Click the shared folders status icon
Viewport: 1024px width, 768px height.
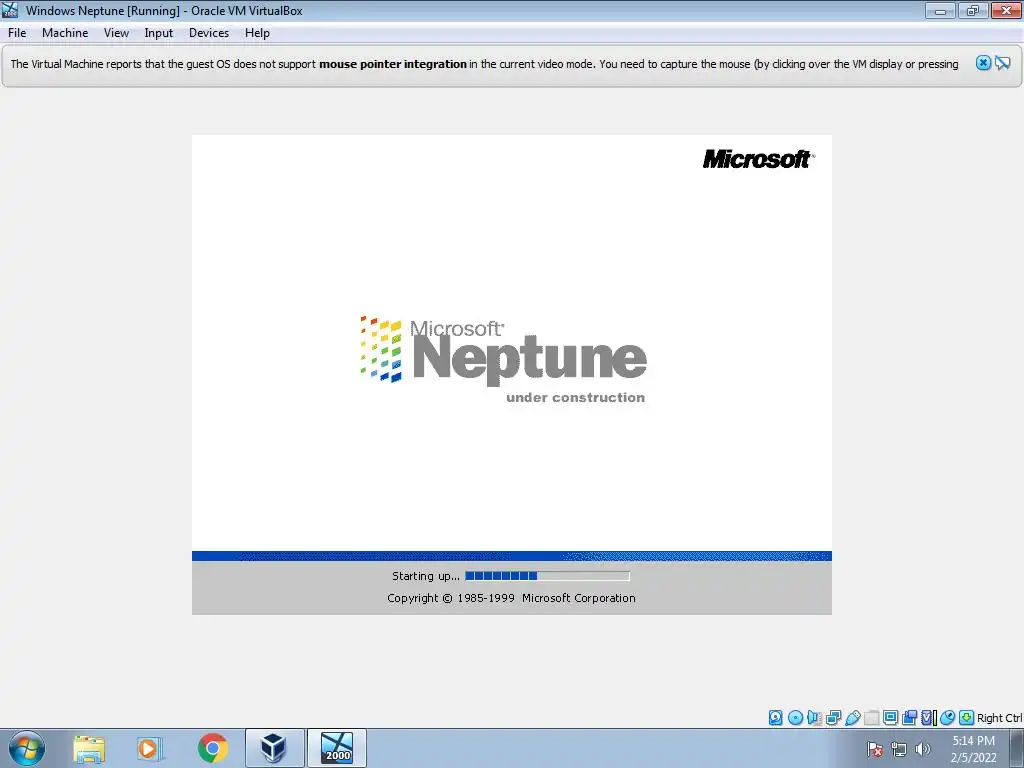[871, 718]
